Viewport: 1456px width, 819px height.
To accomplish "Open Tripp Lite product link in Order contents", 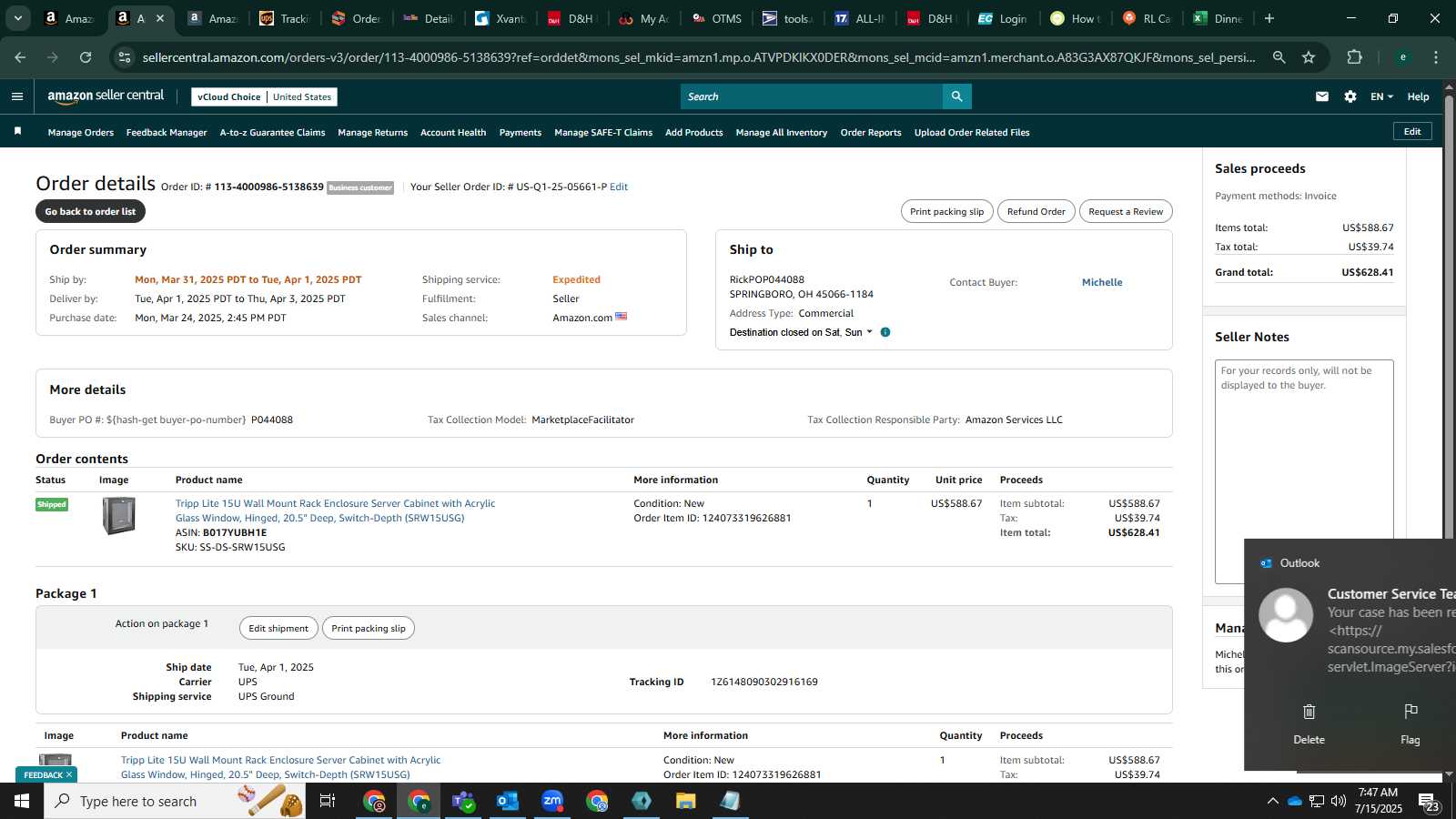I will (335, 511).
